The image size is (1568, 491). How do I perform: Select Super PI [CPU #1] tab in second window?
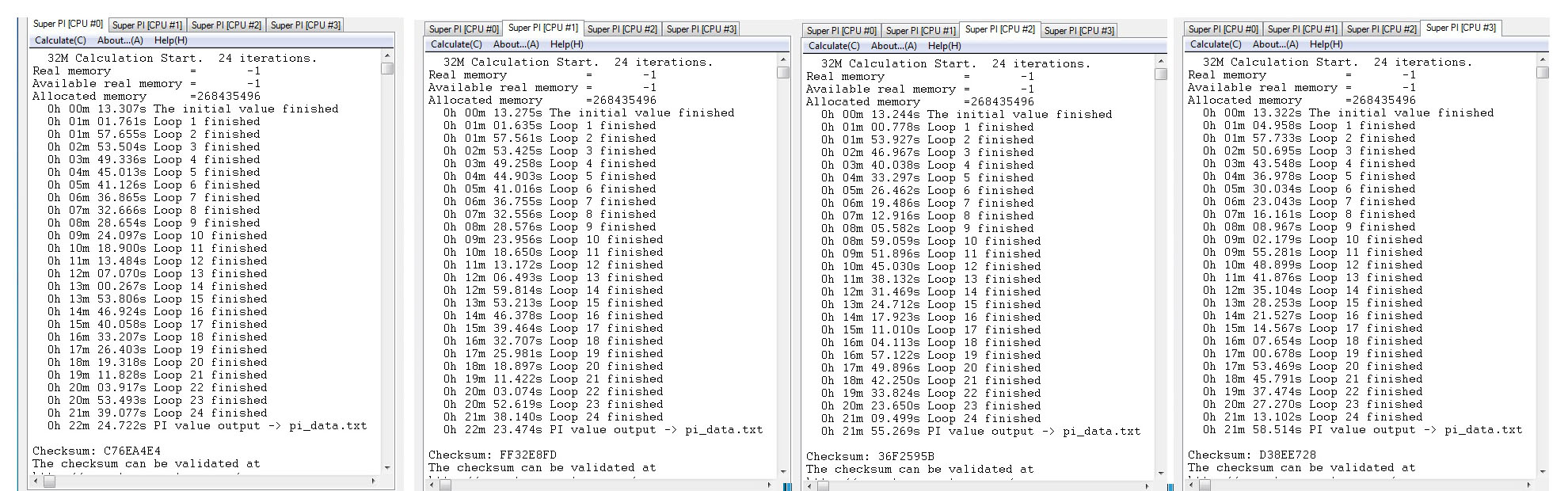(x=543, y=28)
